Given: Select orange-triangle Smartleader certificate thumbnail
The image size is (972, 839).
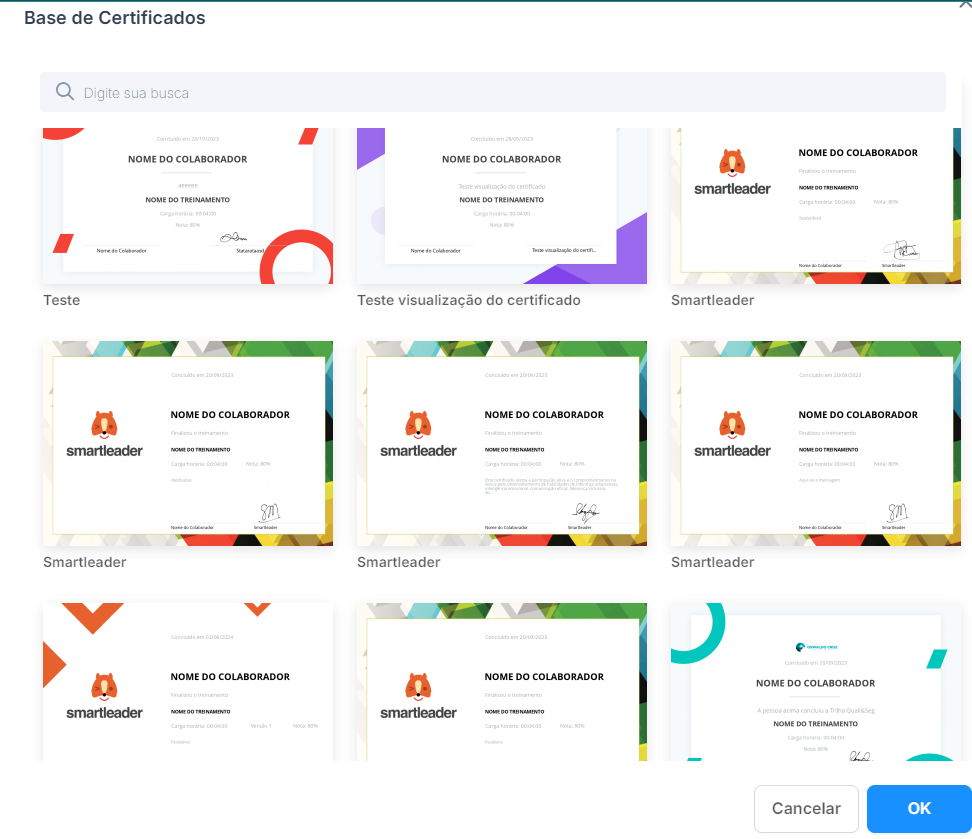Looking at the screenshot, I should (x=188, y=682).
